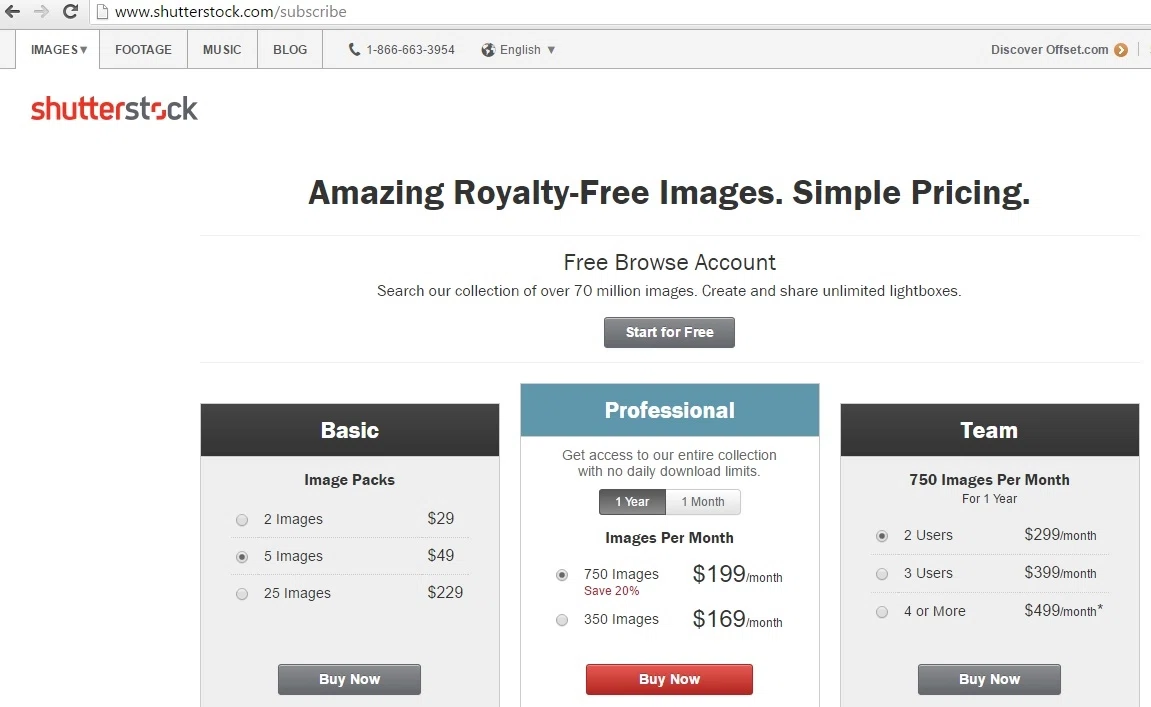1151x707 pixels.
Task: Click the Image Packs label
Action: pyautogui.click(x=349, y=479)
